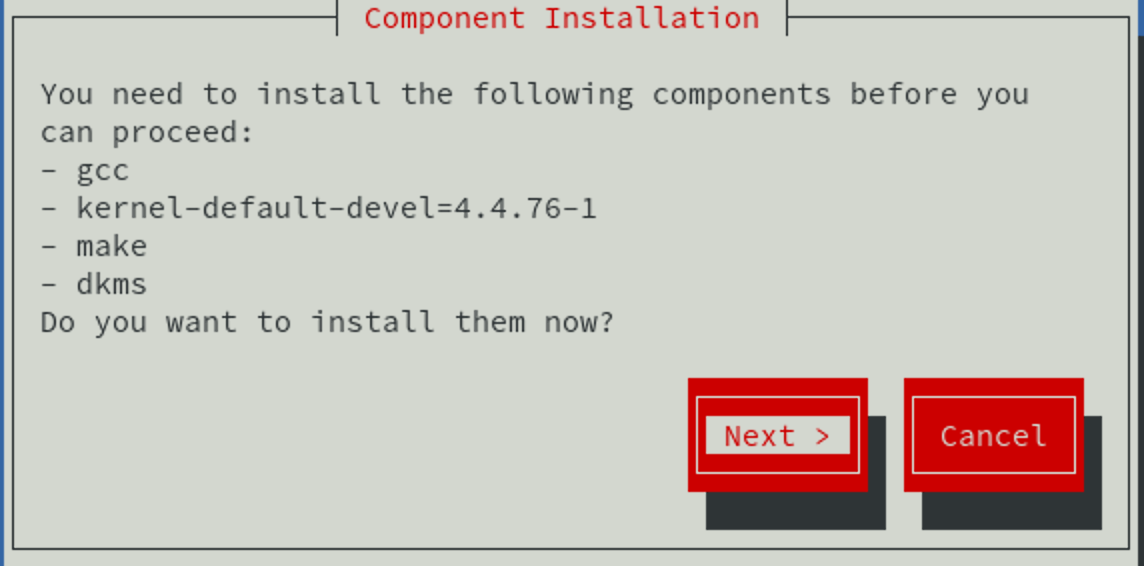The width and height of the screenshot is (1144, 566).
Task: Click the word 'now?' ending the question
Action: click(579, 322)
